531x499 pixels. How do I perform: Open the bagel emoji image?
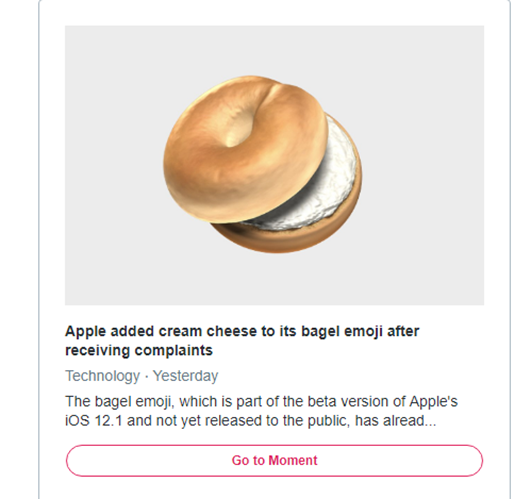(274, 165)
